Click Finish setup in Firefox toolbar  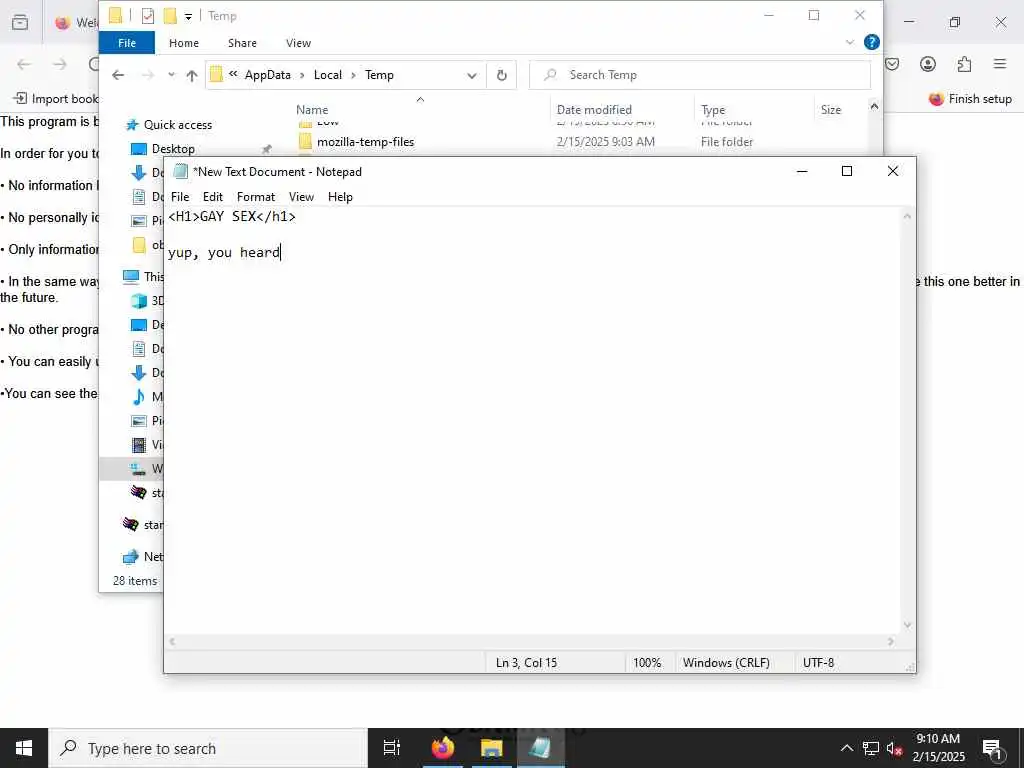click(x=970, y=99)
